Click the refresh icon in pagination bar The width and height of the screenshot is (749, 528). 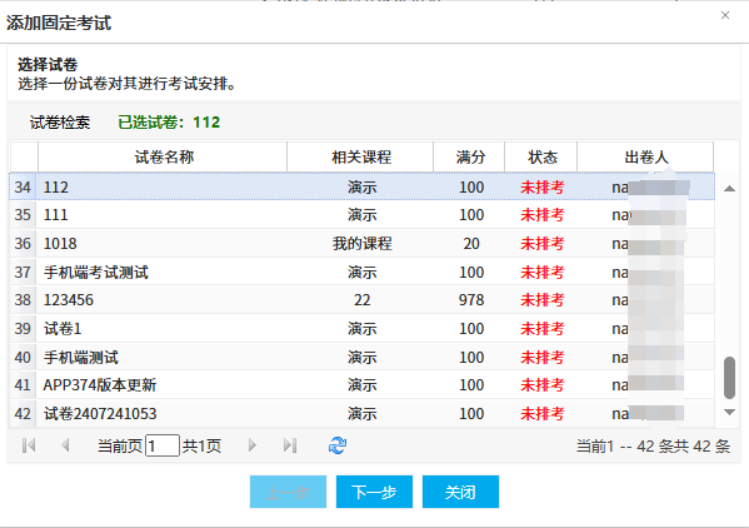tap(337, 446)
